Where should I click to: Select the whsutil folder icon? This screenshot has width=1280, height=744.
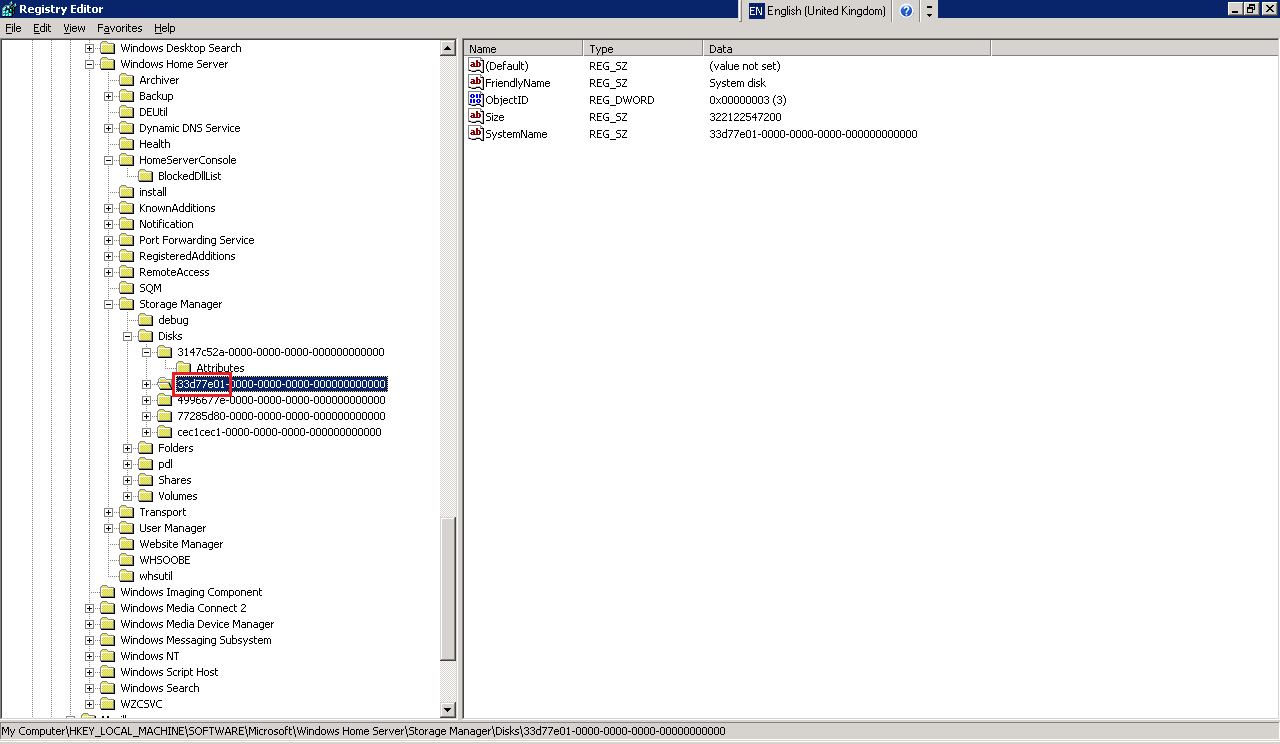(126, 576)
